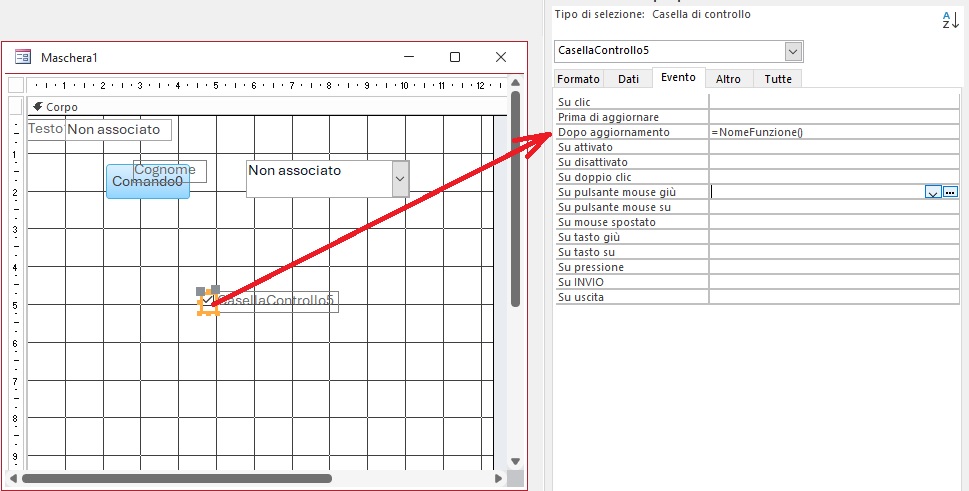Switch to the Formato tab
Image resolution: width=969 pixels, height=491 pixels.
pos(578,78)
